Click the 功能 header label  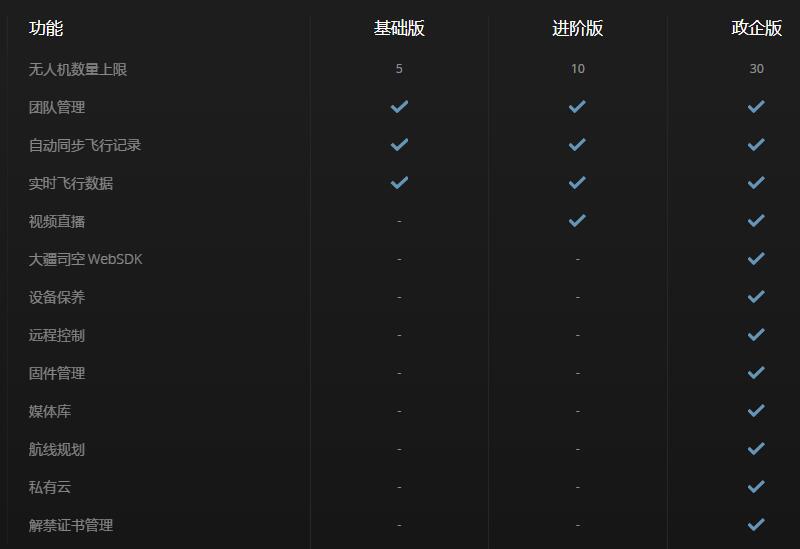46,28
